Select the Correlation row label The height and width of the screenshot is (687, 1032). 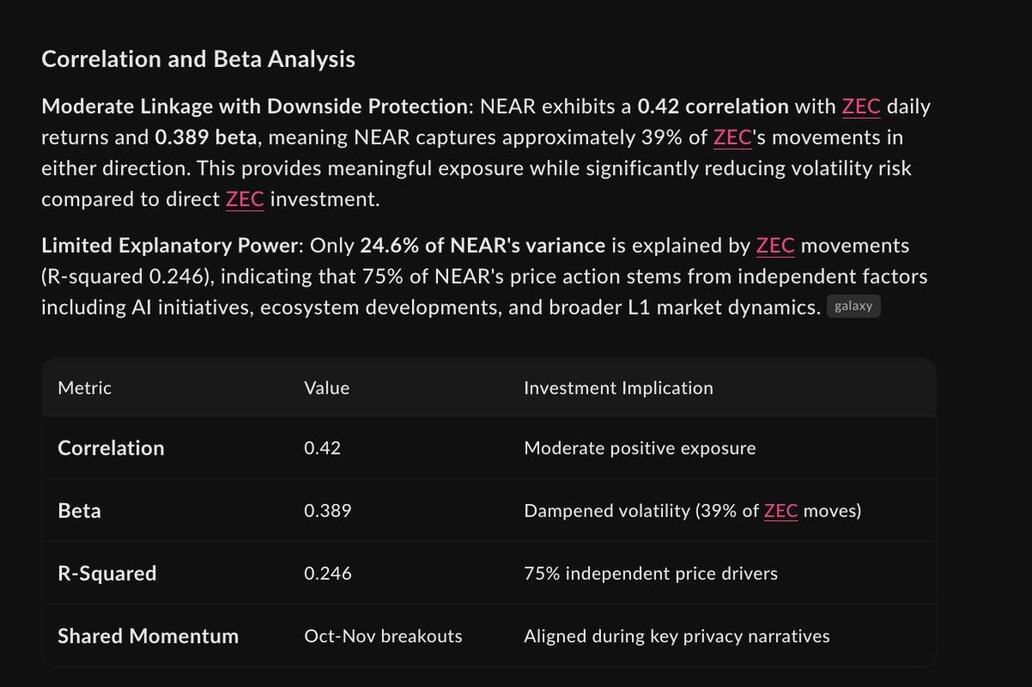[x=111, y=448]
